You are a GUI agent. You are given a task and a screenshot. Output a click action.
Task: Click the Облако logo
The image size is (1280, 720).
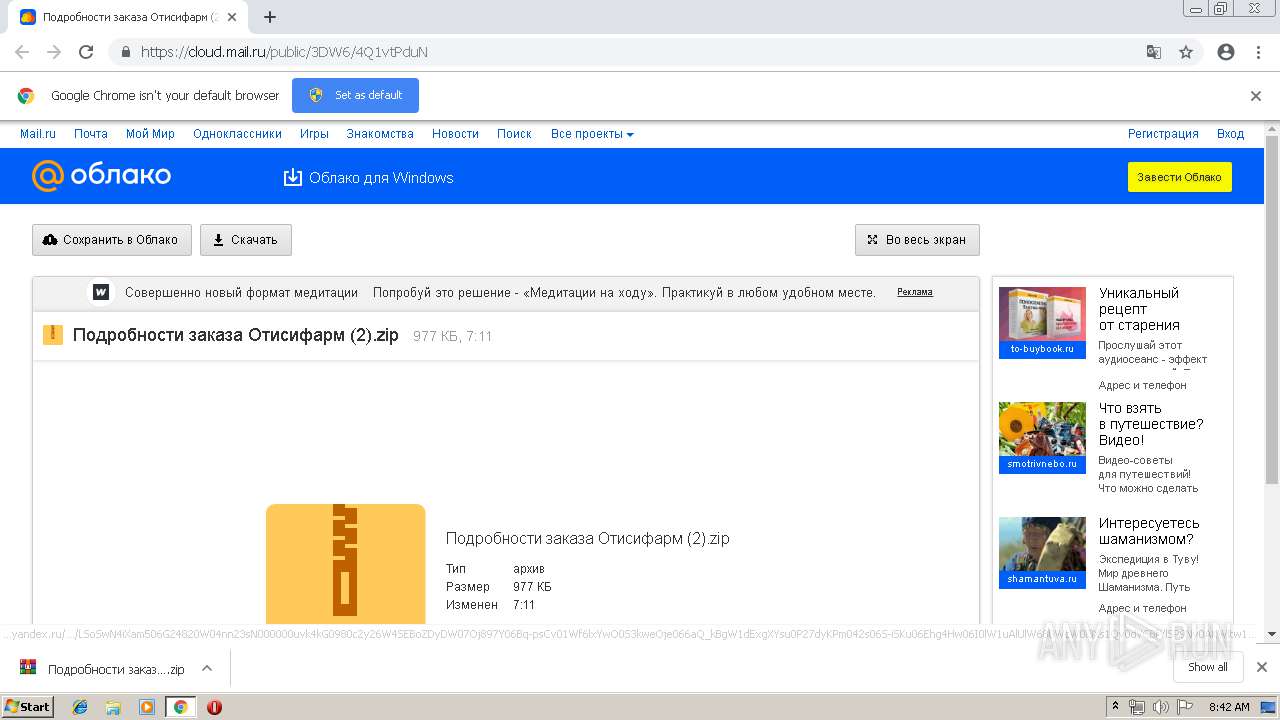[x=101, y=176]
